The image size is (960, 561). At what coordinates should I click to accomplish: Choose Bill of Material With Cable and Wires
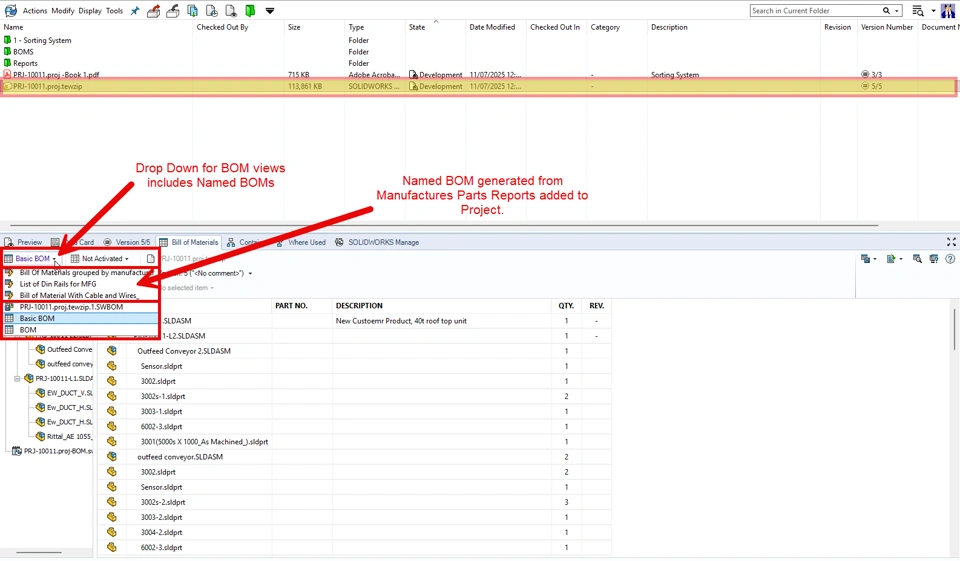pyautogui.click(x=78, y=295)
